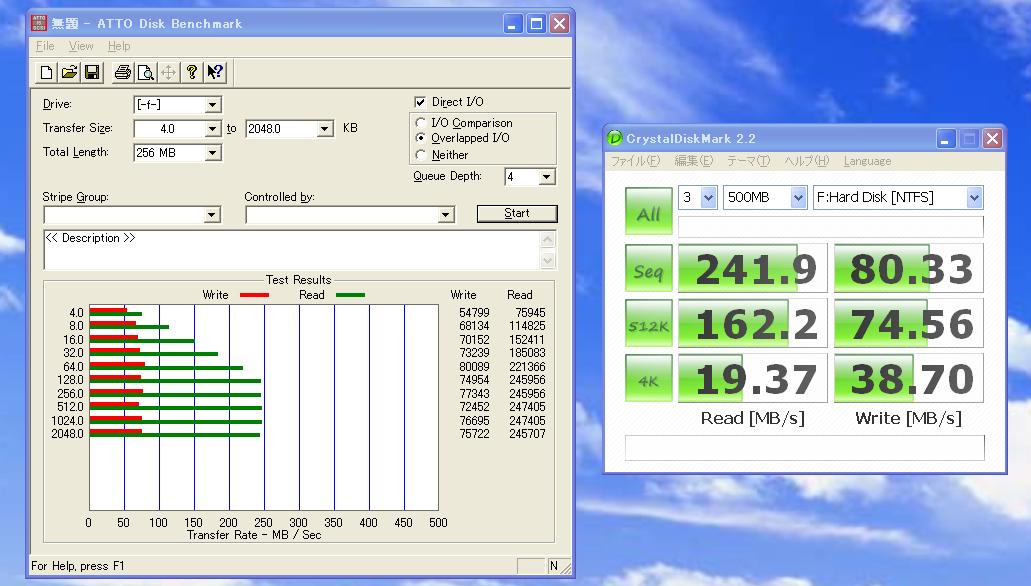Image resolution: width=1031 pixels, height=586 pixels.
Task: Click the 4K test button
Action: (x=649, y=378)
